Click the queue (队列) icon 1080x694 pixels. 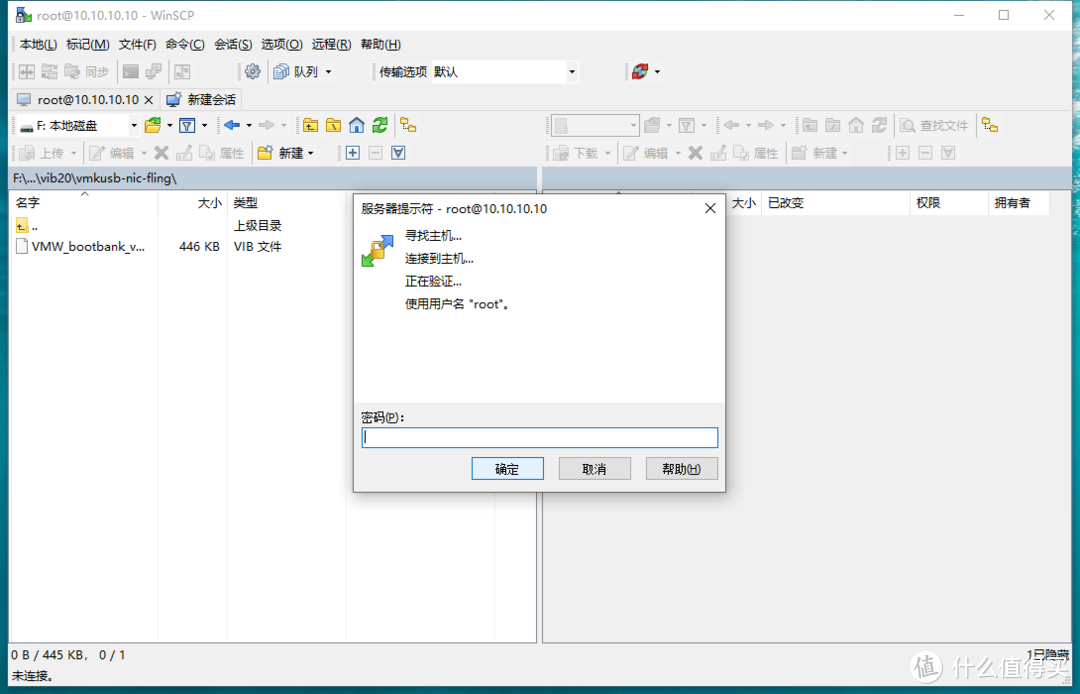(280, 72)
